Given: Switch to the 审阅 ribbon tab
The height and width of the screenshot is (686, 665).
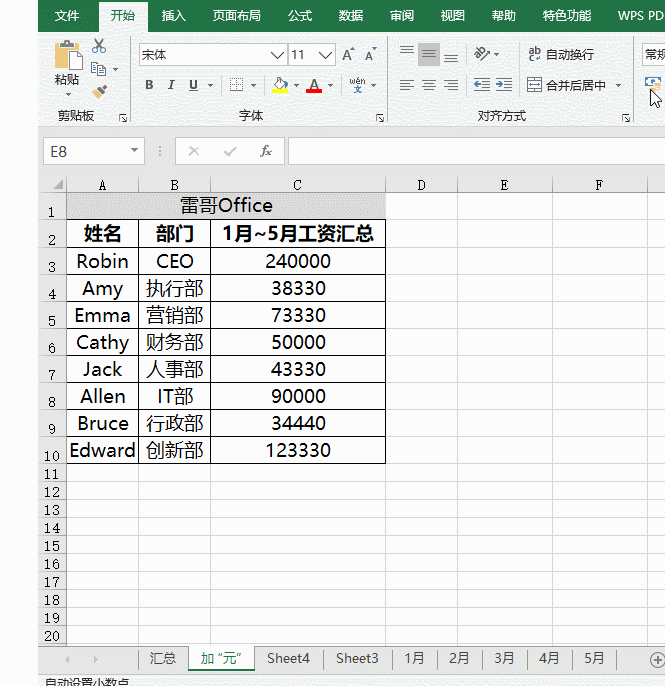Looking at the screenshot, I should (x=402, y=16).
